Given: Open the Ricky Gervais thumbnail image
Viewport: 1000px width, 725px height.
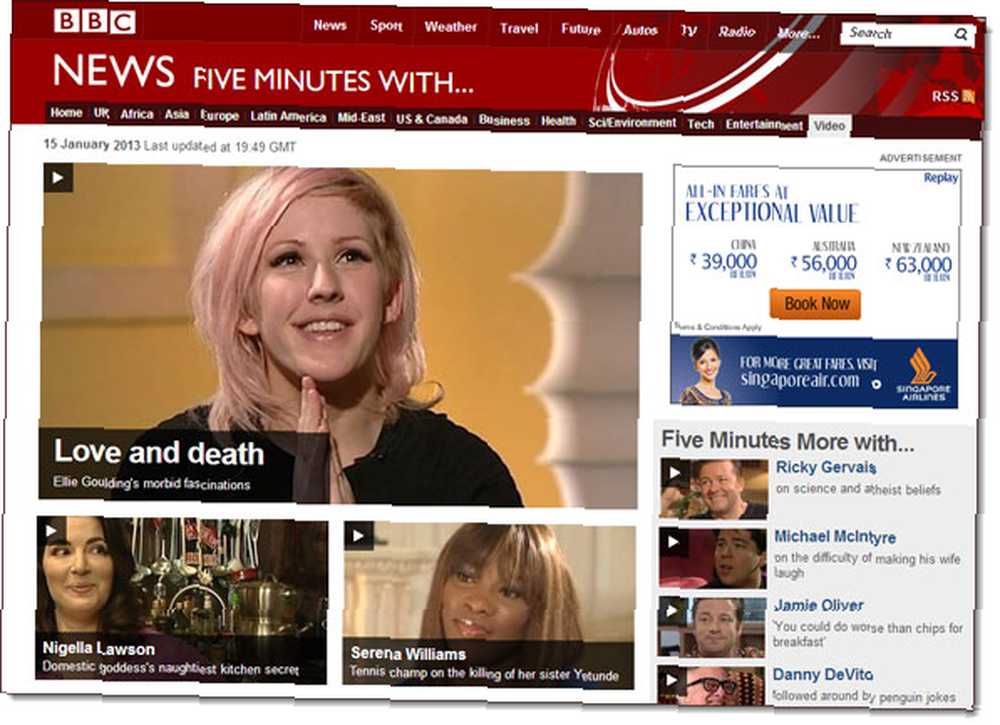Looking at the screenshot, I should 714,488.
